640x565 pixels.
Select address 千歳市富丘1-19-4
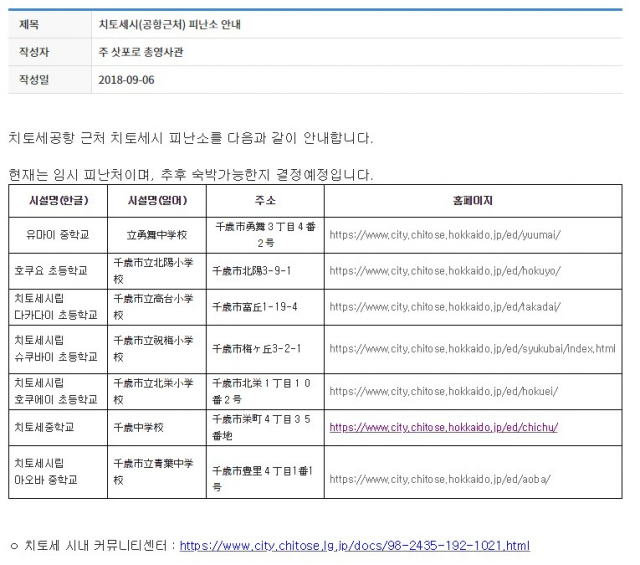click(255, 307)
